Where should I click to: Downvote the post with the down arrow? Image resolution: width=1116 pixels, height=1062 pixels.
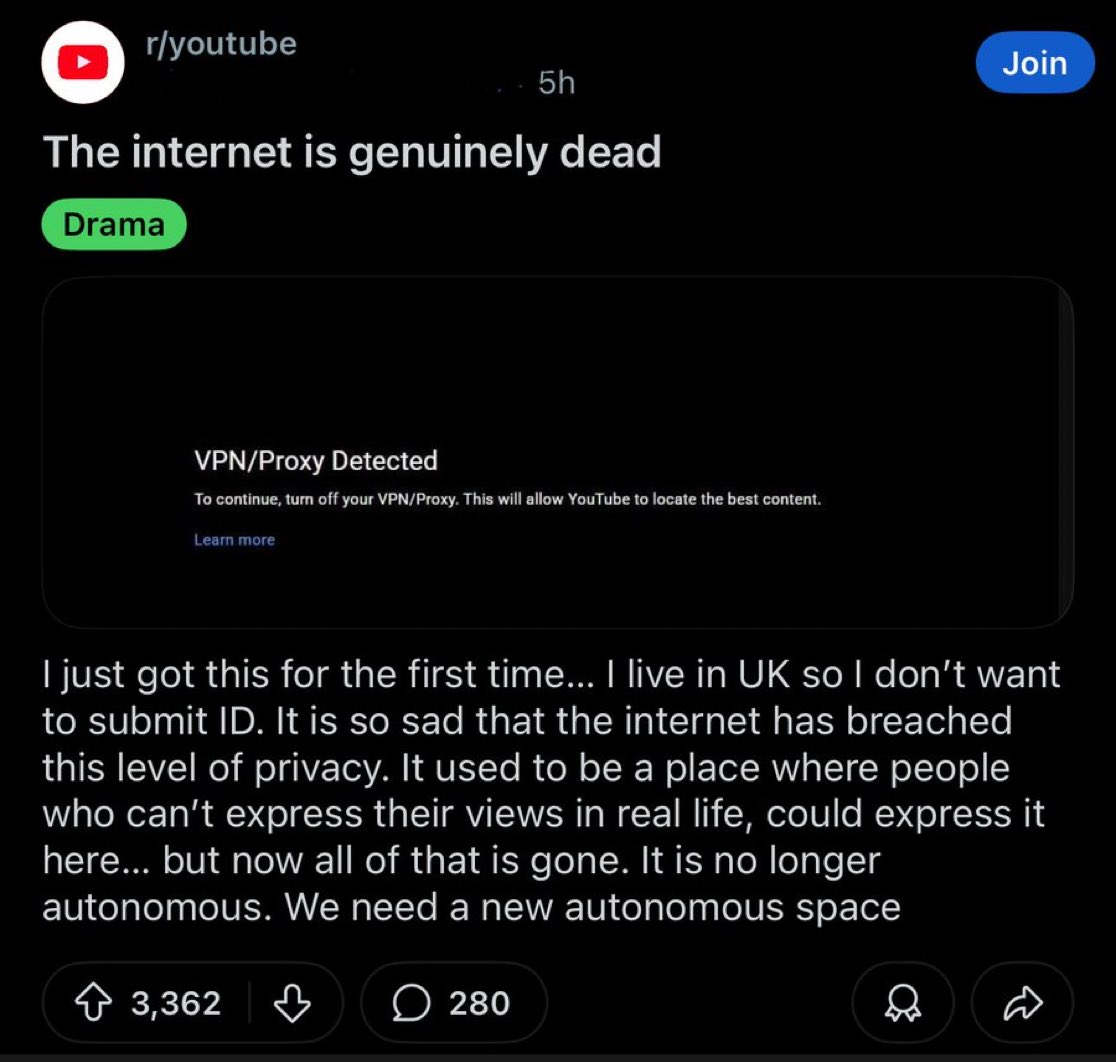pyautogui.click(x=292, y=1002)
